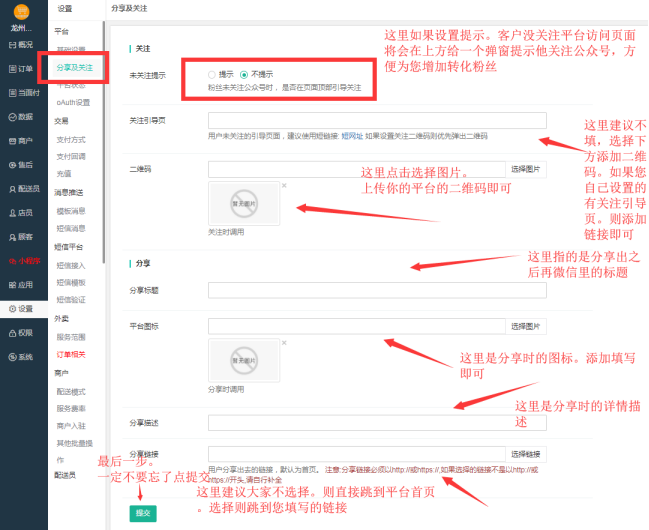The width and height of the screenshot is (649, 530).
Task: Open 订单 orders icon in sidebar
Action: [x=12, y=69]
